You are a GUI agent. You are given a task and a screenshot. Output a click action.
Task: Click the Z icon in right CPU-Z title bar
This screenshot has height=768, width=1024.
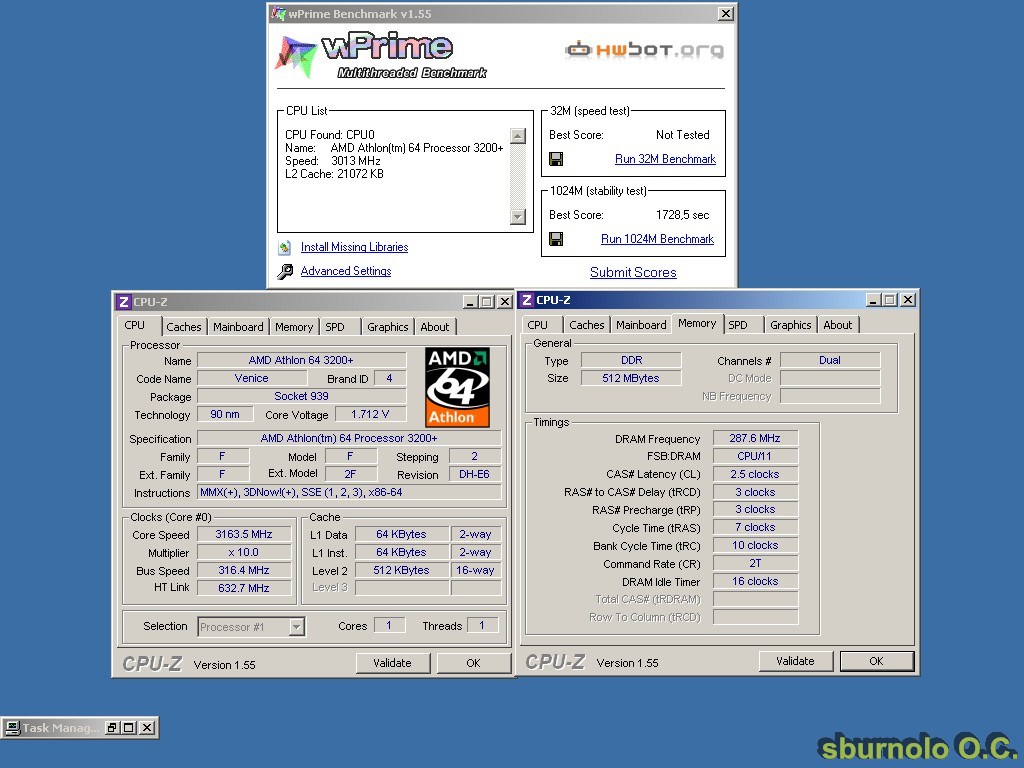pyautogui.click(x=526, y=300)
